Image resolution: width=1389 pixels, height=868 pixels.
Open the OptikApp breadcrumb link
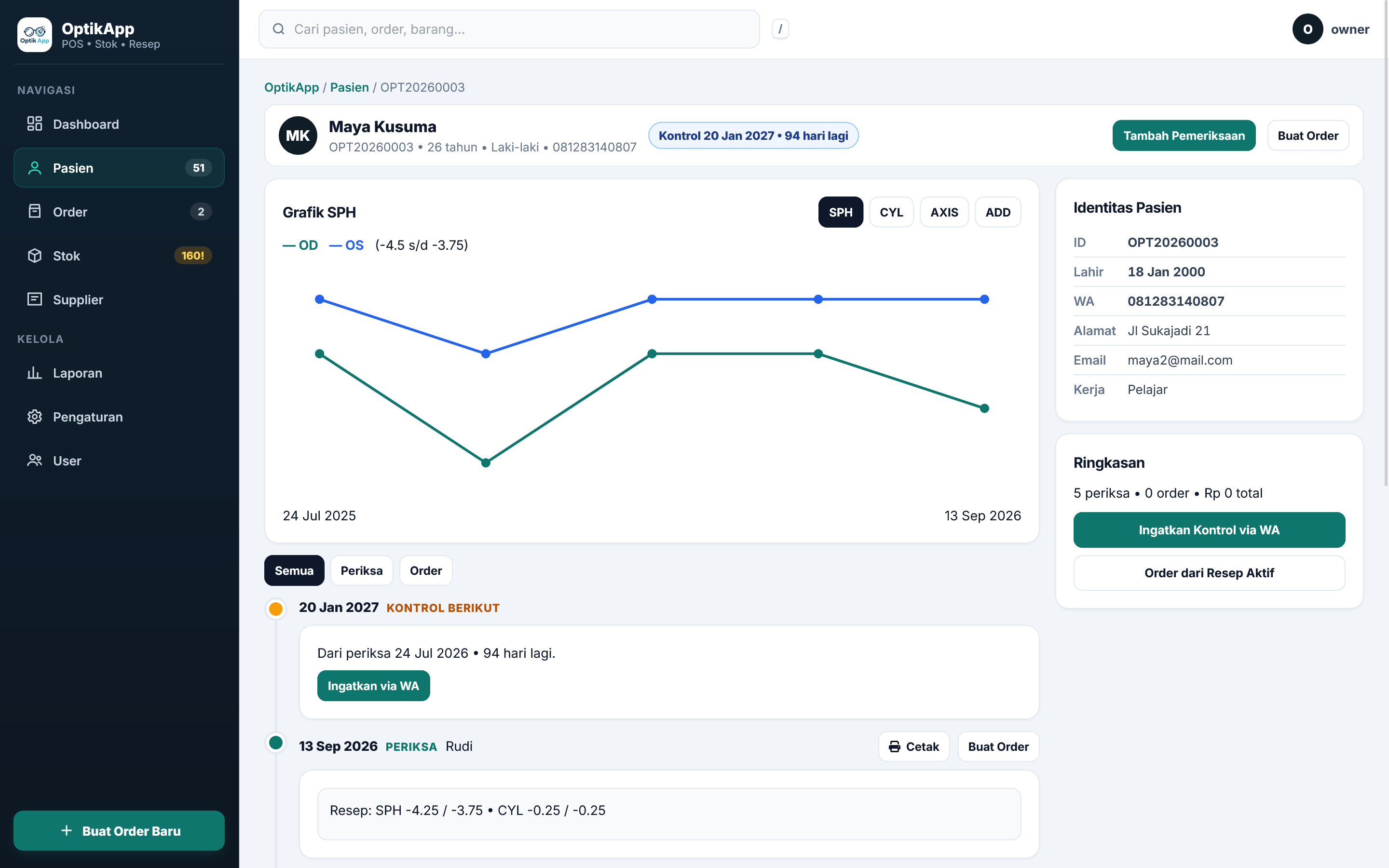tap(292, 87)
